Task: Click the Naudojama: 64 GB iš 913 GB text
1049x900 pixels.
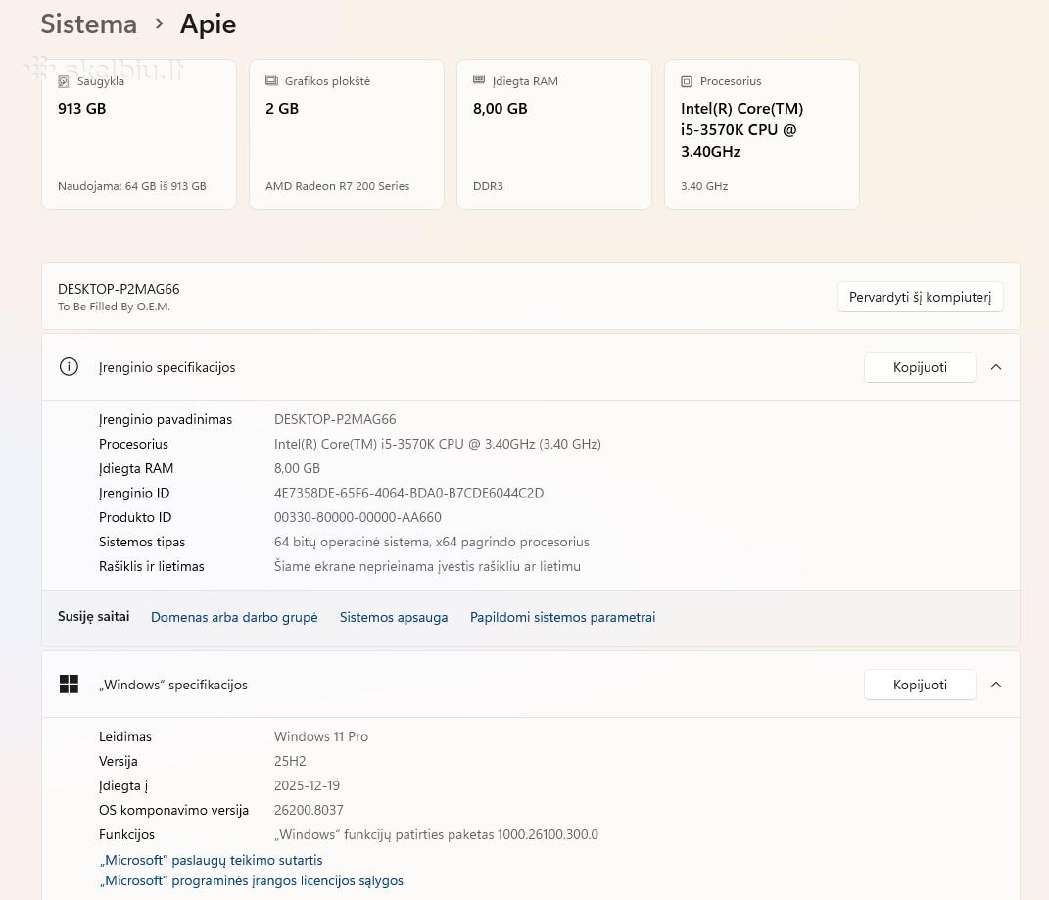Action: [132, 186]
